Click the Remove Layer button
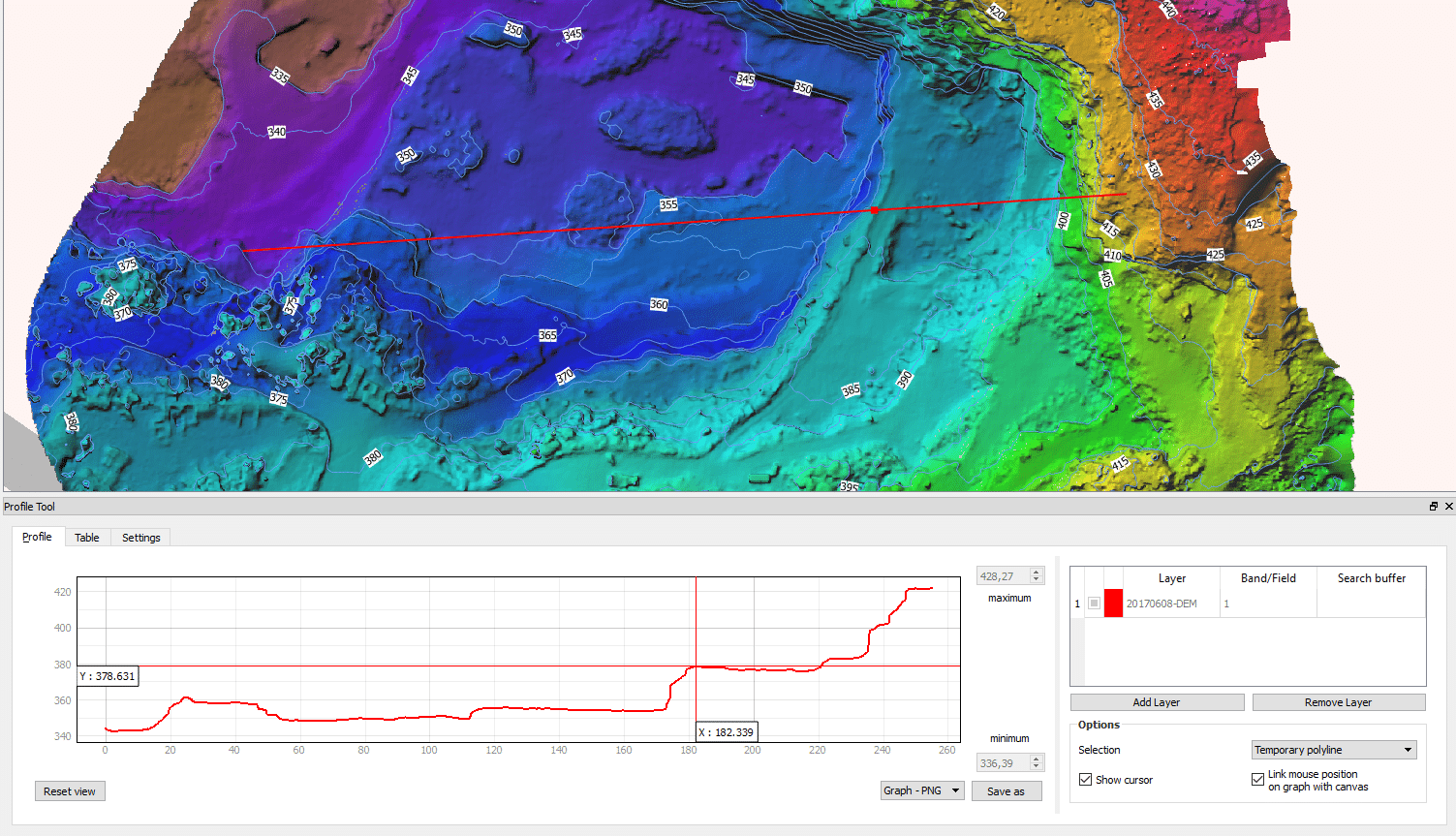Screen dimensions: 1456x836 tap(1338, 702)
